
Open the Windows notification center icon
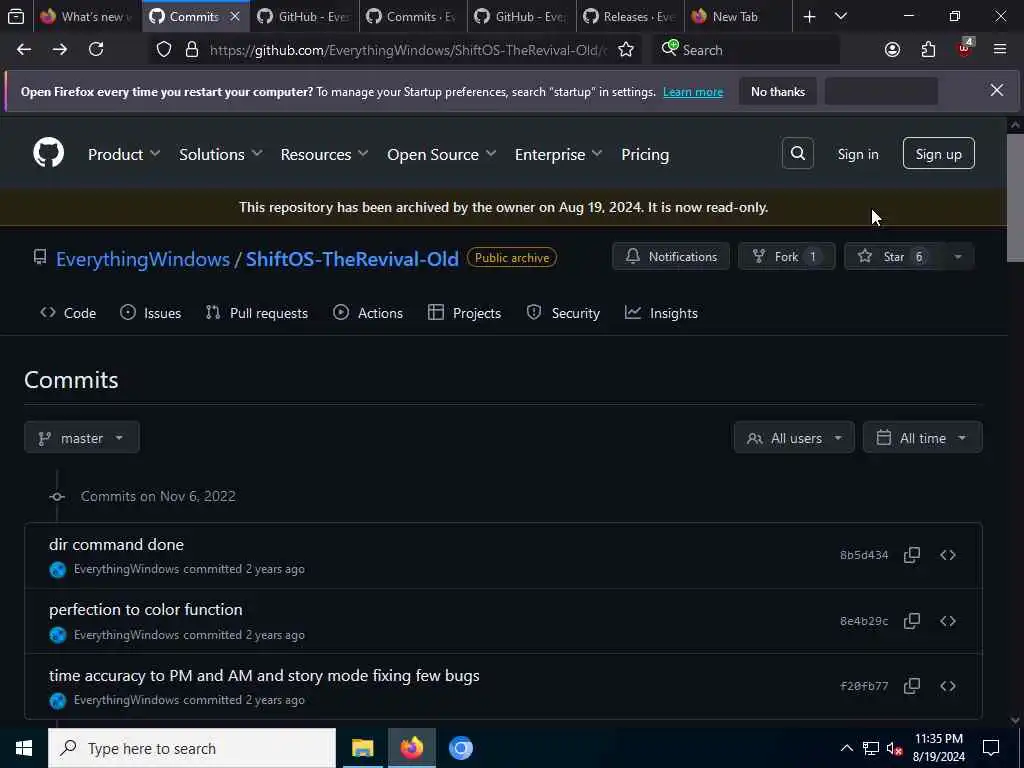(991, 748)
